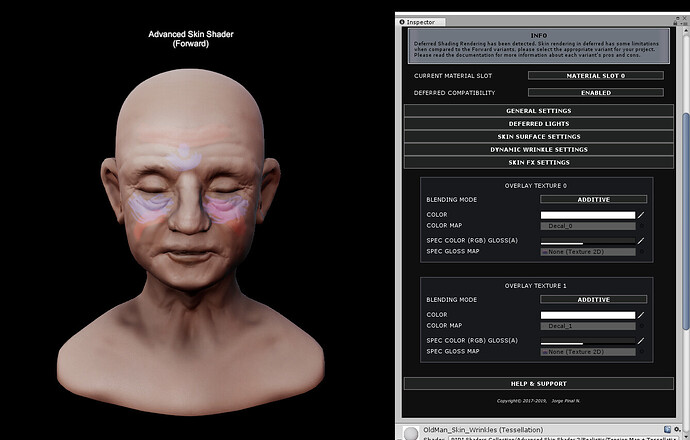Click the 'DEFERRED COMPATIBILITY' label
The width and height of the screenshot is (690, 440).
[454, 93]
